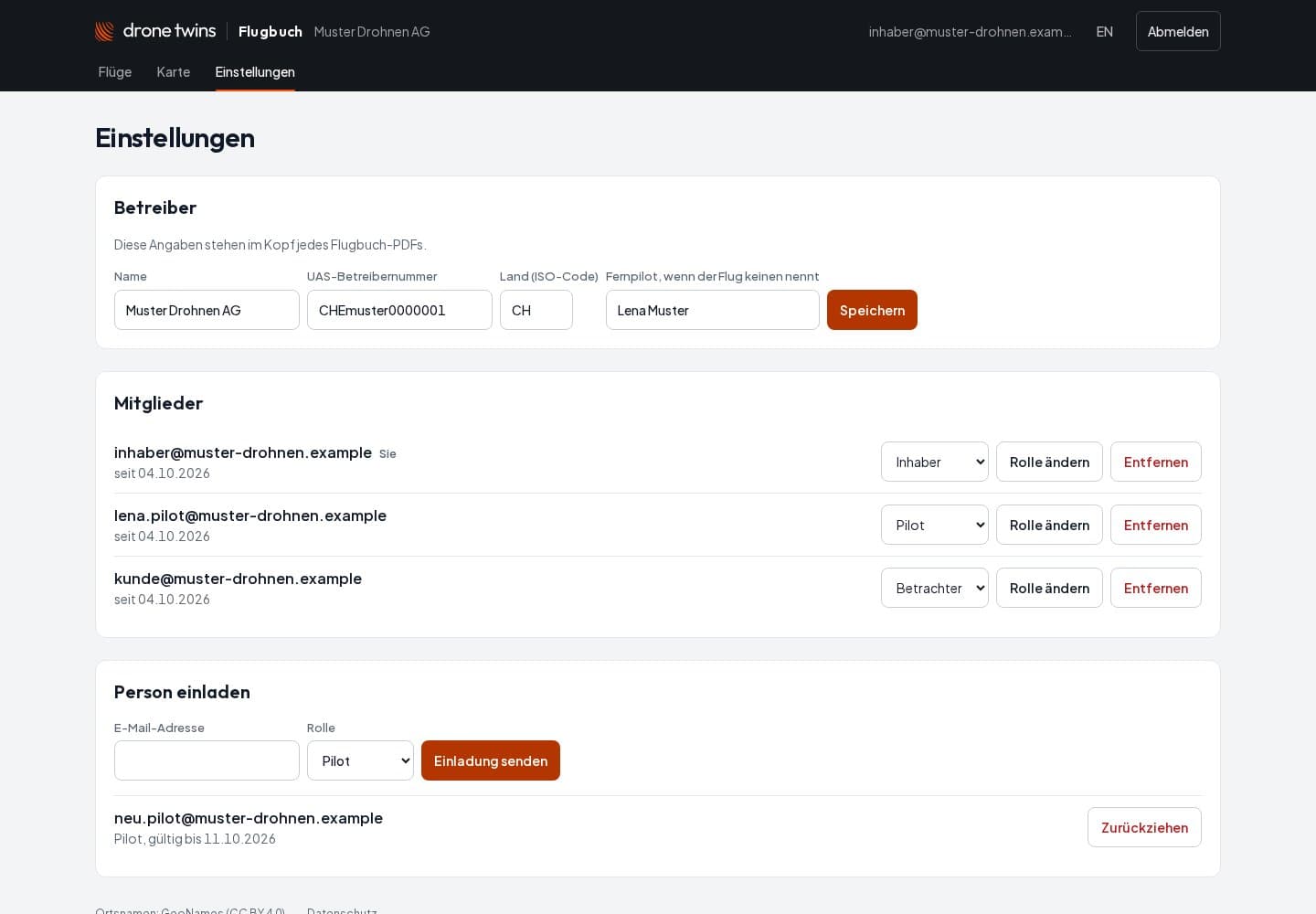Switch to the Karte tab
The image size is (1316, 914).
click(x=174, y=72)
